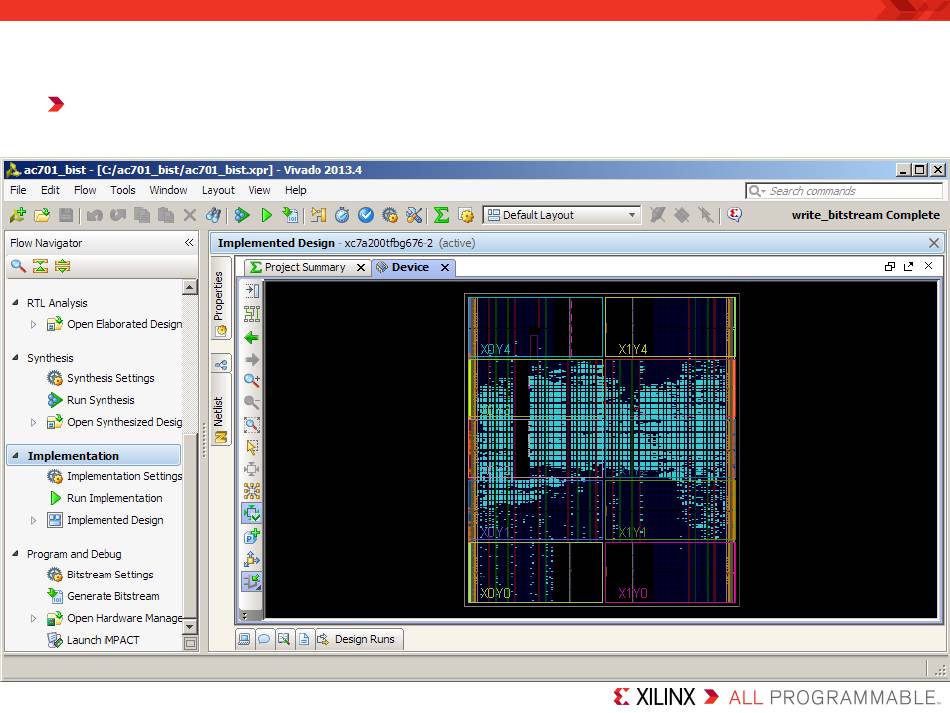
Task: Click the Generate Bitstream toolbar icon
Action: coord(290,215)
